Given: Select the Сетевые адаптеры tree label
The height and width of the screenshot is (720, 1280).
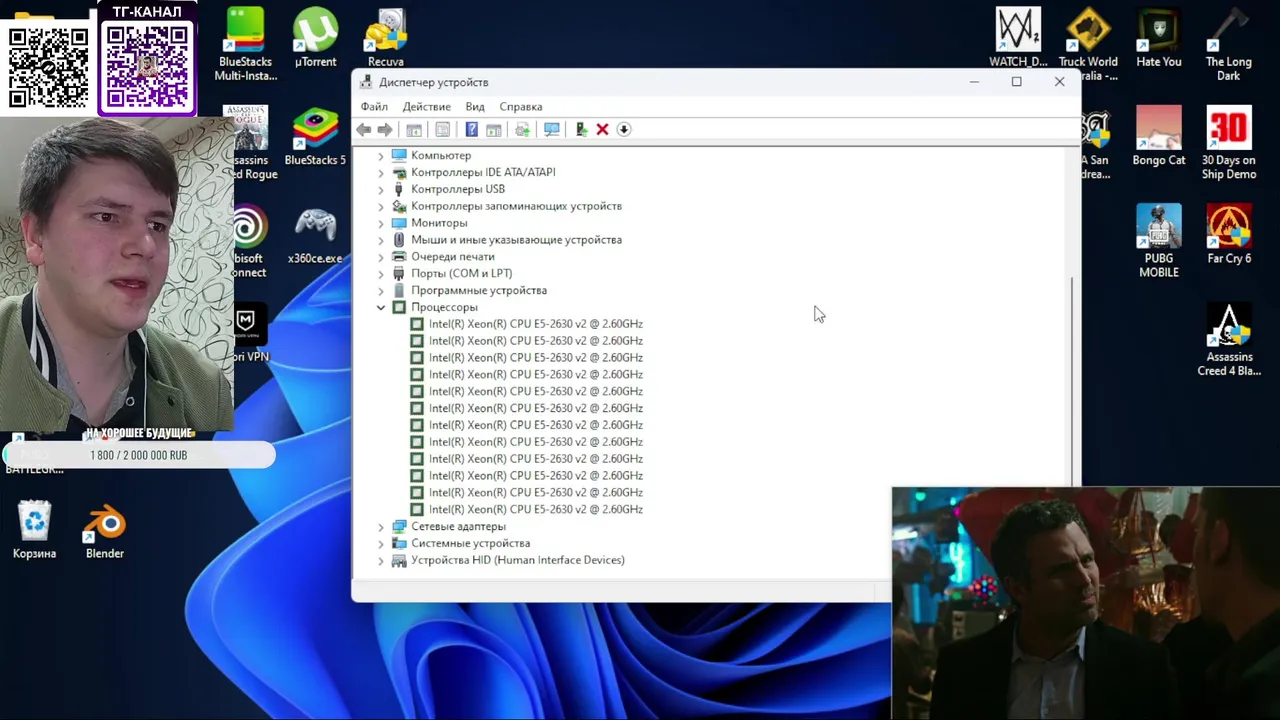Looking at the screenshot, I should [458, 526].
